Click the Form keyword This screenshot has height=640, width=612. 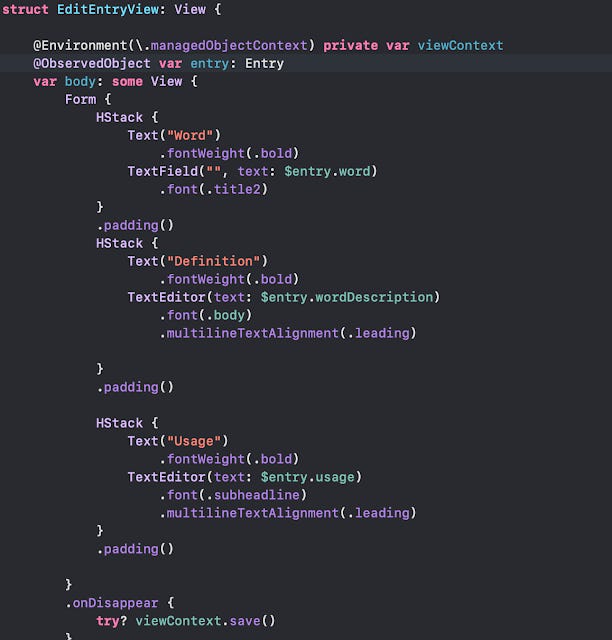point(80,99)
